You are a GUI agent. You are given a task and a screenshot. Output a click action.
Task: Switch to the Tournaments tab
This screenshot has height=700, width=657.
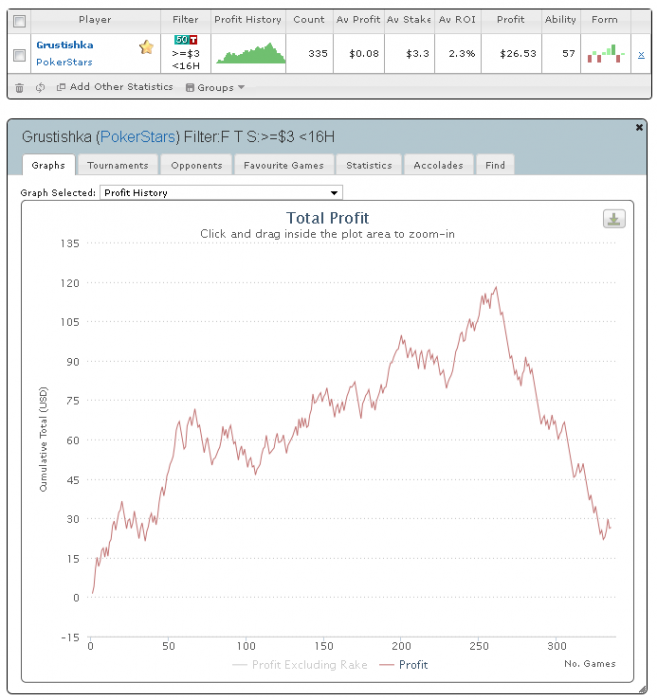pos(118,165)
